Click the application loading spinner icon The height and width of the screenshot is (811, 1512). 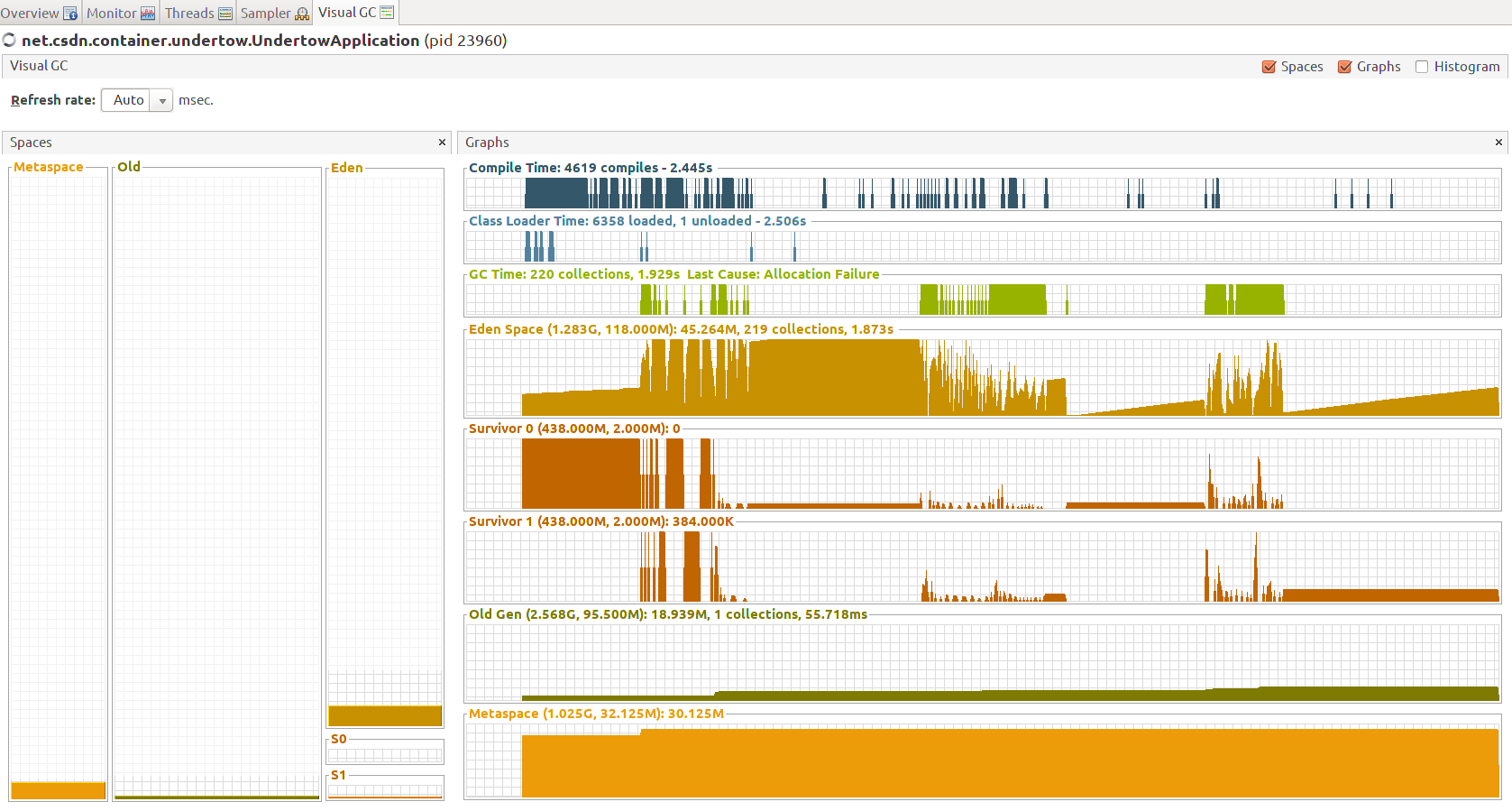(9, 41)
